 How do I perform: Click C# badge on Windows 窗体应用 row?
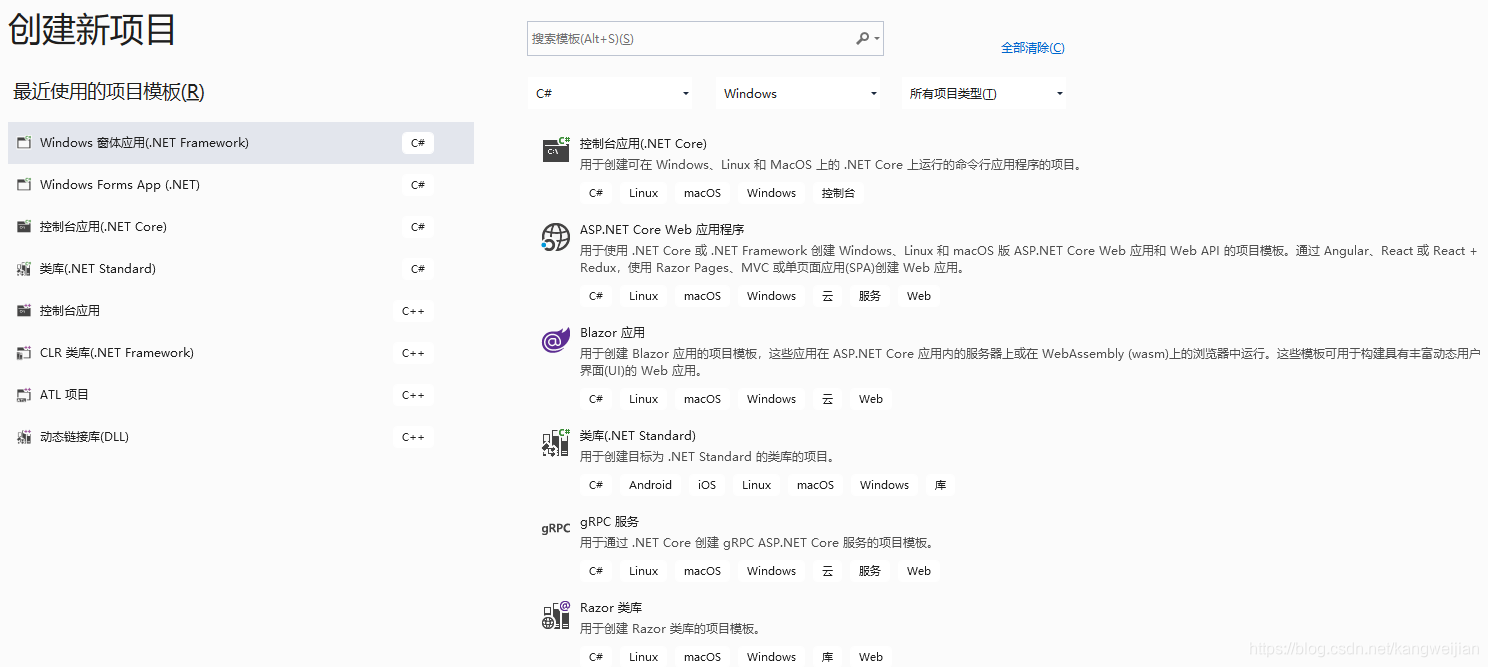[x=418, y=143]
